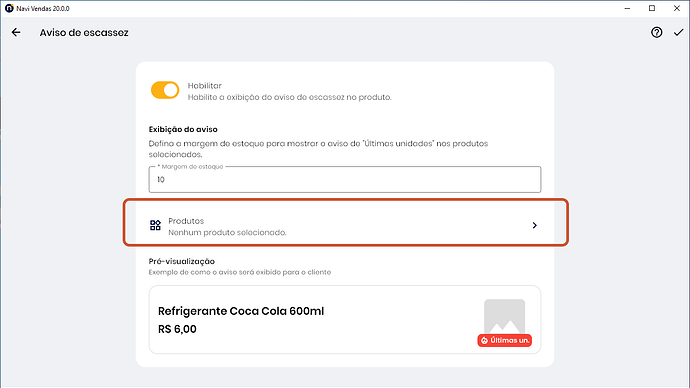Image resolution: width=690 pixels, height=388 pixels.
Task: Open the help question mark icon
Action: pyautogui.click(x=657, y=32)
